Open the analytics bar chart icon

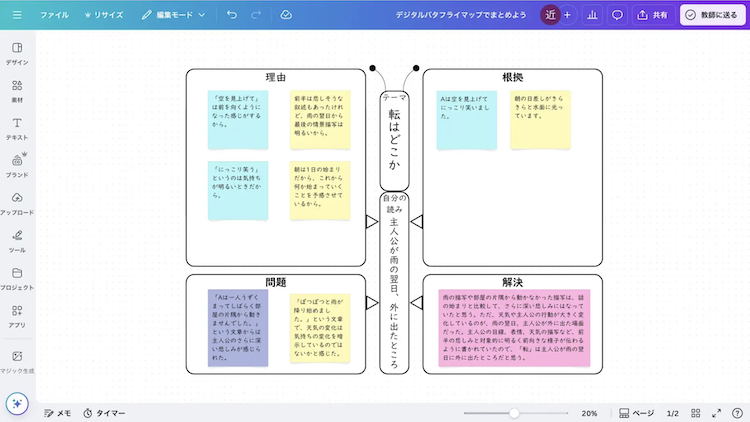tap(591, 15)
